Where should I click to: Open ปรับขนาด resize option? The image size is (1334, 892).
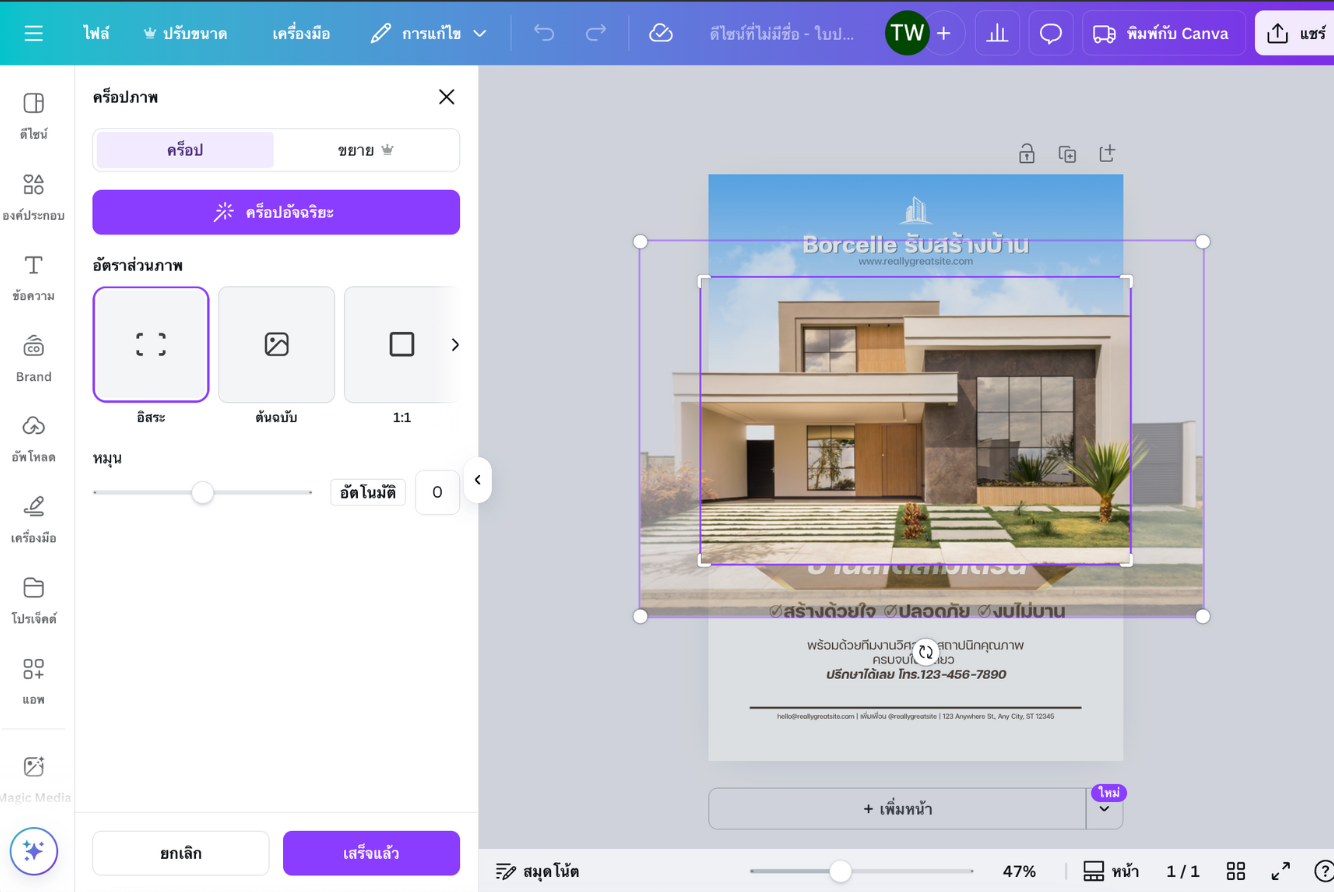tap(185, 33)
